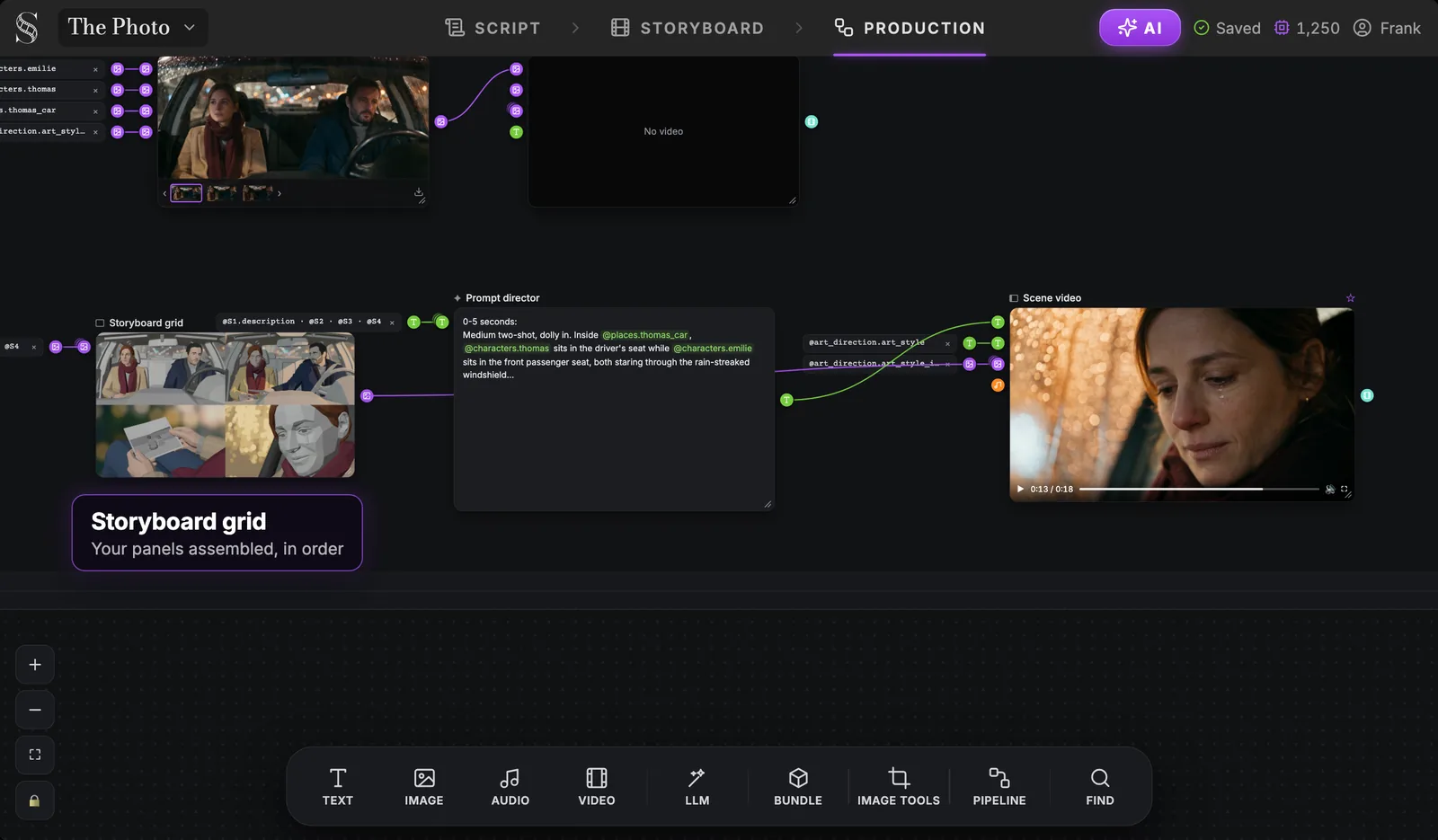Open The Photo project dropdown

[x=133, y=28]
